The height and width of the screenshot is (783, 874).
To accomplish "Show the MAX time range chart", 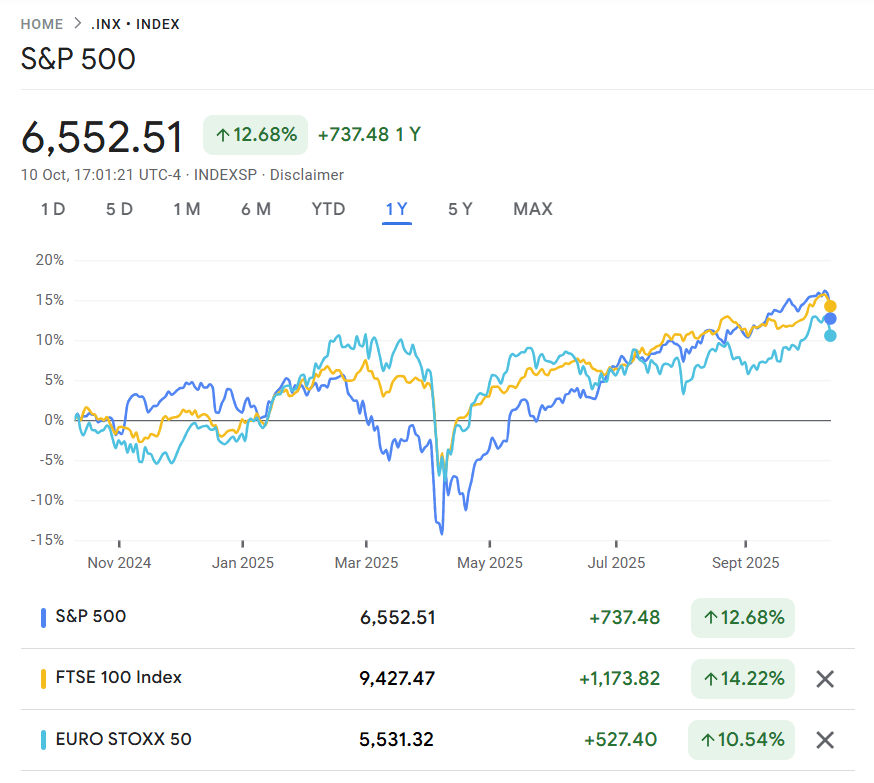I will (x=533, y=209).
